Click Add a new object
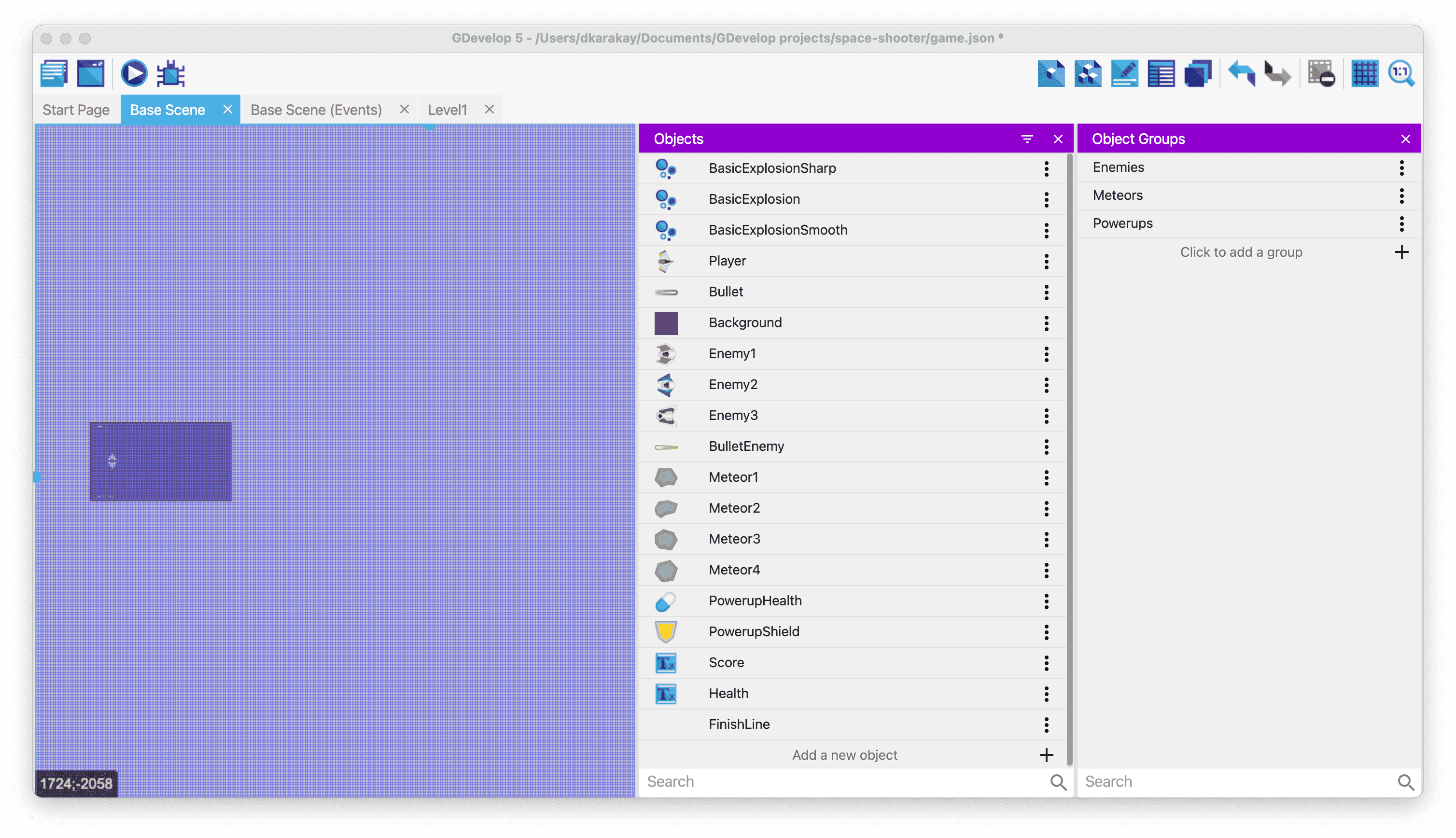Viewport: 1456px width, 838px height. (x=844, y=755)
